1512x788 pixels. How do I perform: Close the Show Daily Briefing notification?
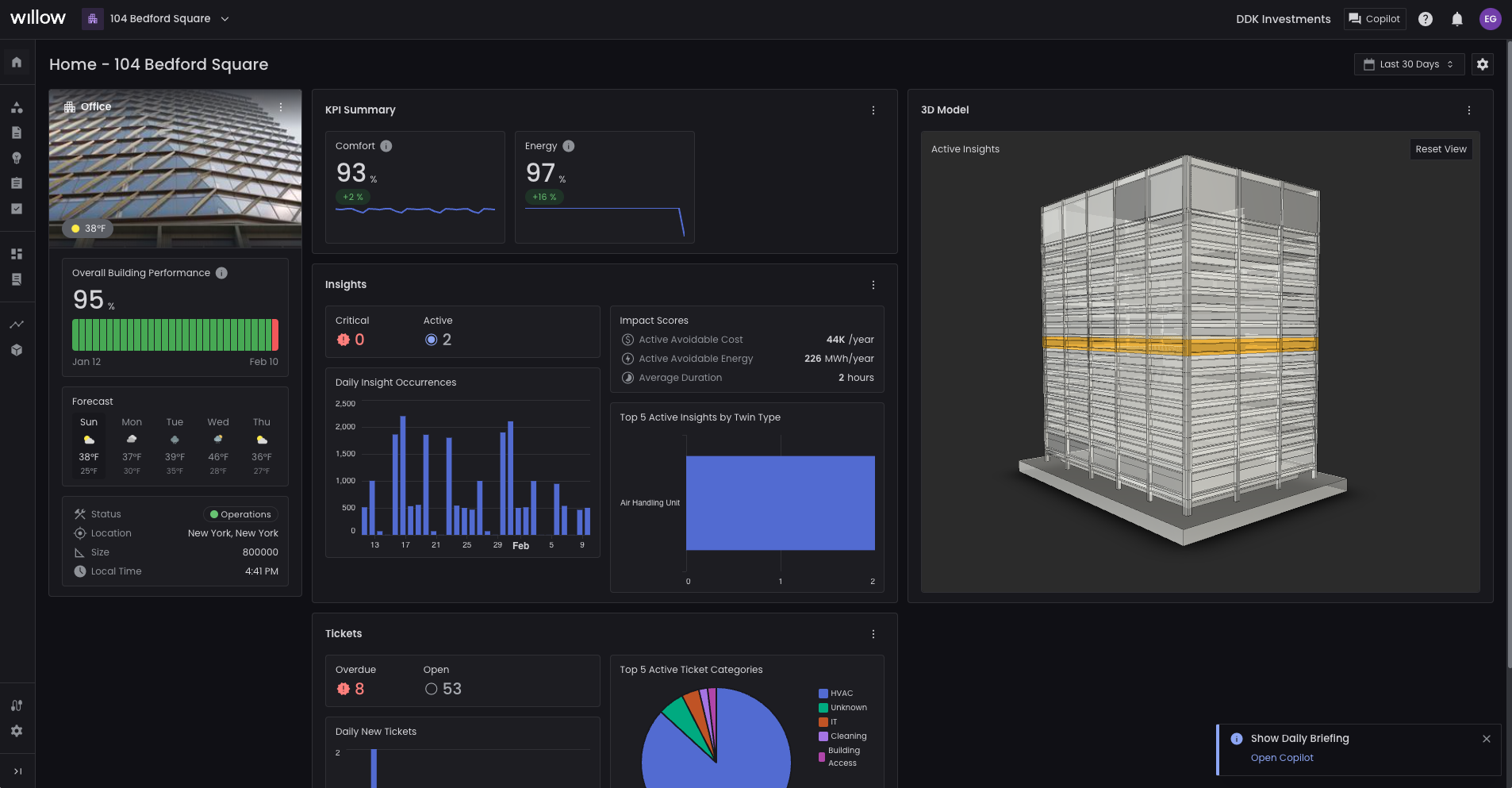click(1487, 739)
